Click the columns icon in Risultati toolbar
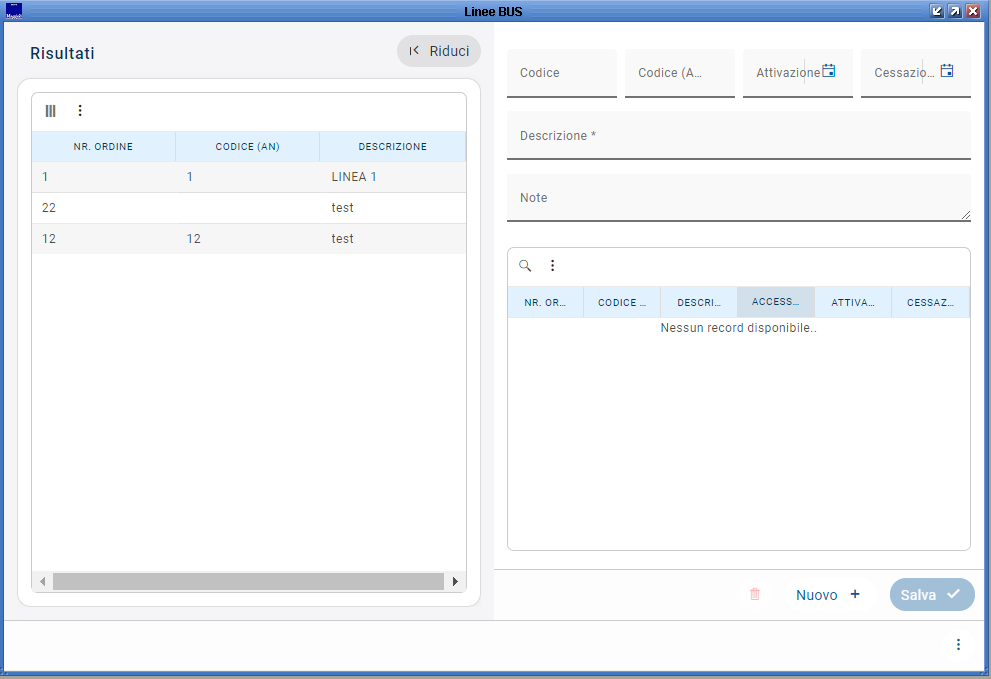 pos(51,111)
